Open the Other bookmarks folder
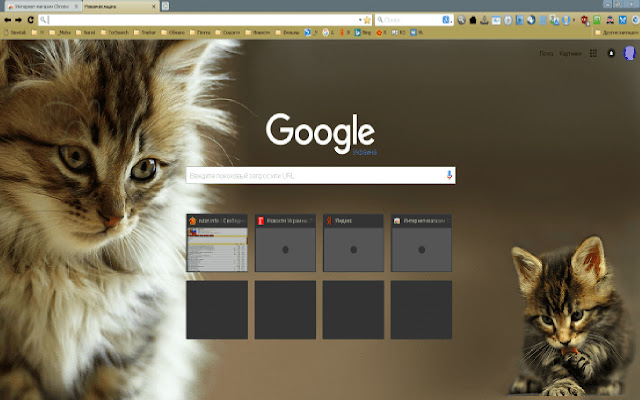Screen dimensions: 640x400 pyautogui.click(x=616, y=32)
